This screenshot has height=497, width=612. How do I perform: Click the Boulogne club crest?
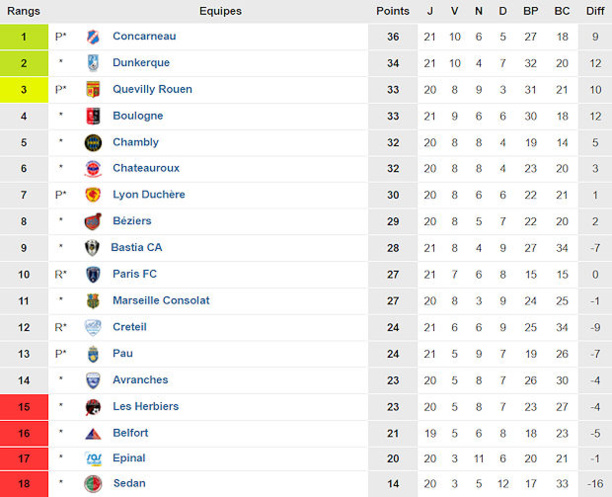coord(93,116)
